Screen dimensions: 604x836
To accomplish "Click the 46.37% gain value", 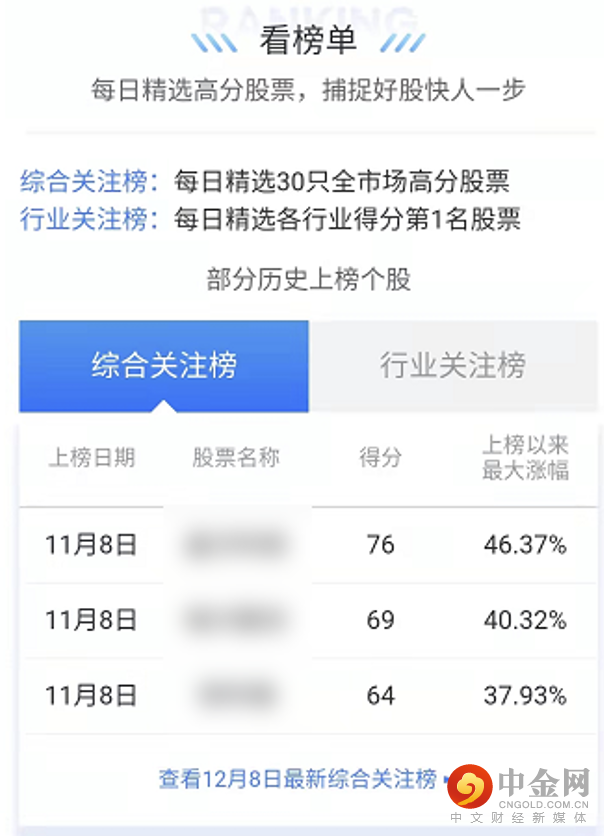I will [x=525, y=545].
